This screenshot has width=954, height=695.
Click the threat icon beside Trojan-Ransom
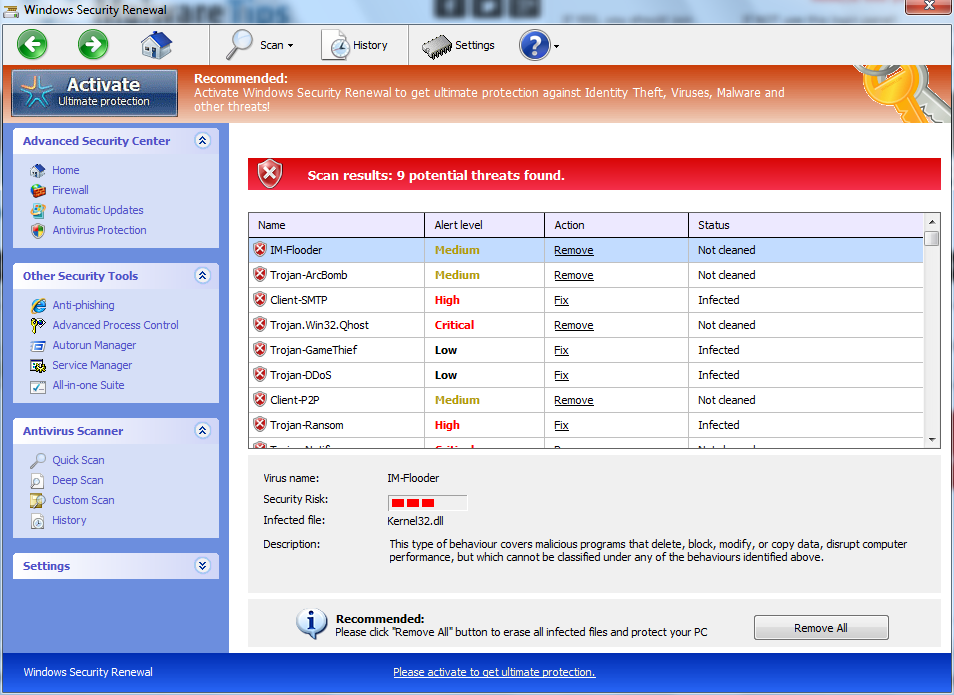point(260,425)
